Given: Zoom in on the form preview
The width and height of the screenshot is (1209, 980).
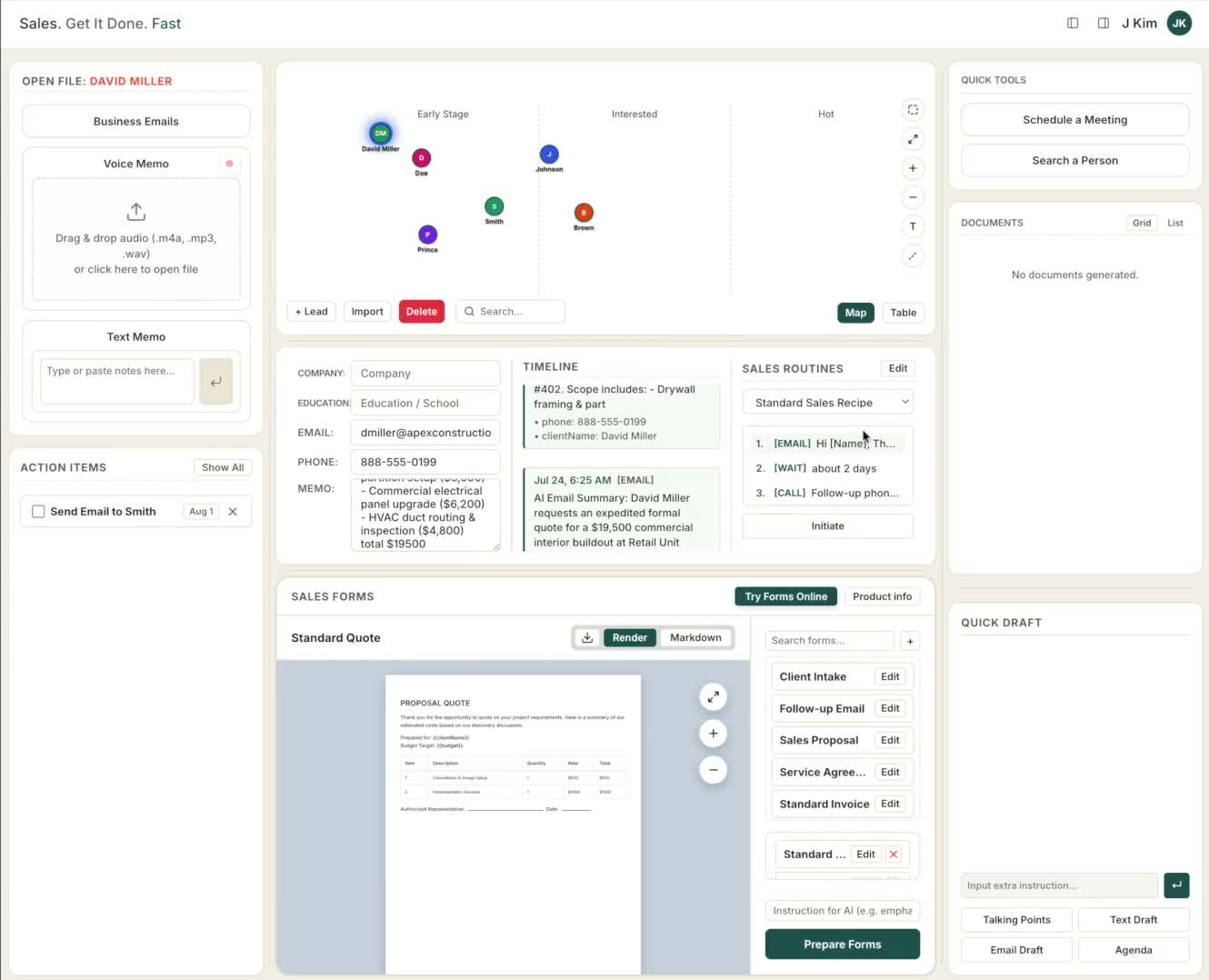Looking at the screenshot, I should click(x=713, y=734).
